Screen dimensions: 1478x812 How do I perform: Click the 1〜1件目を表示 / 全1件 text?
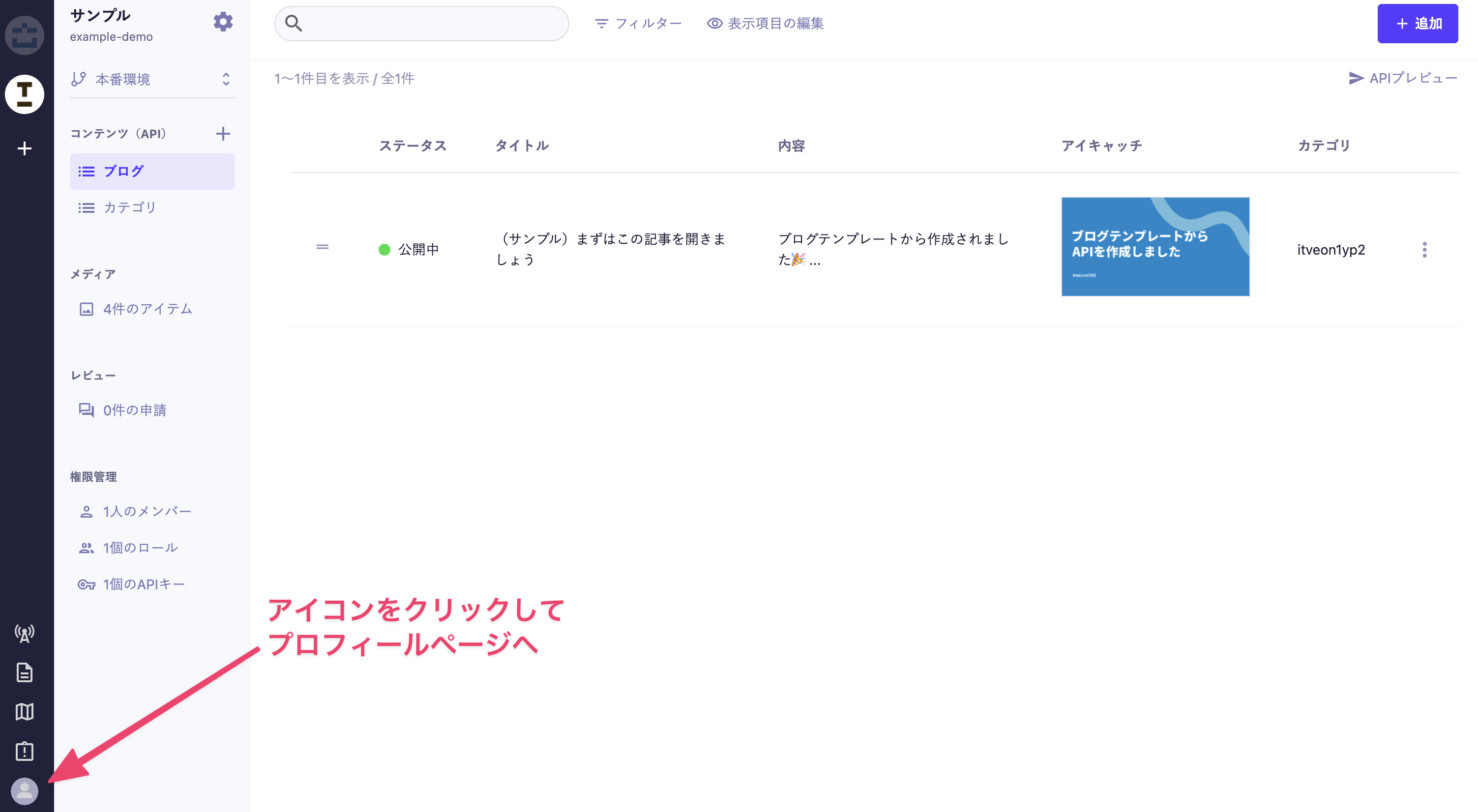(344, 79)
